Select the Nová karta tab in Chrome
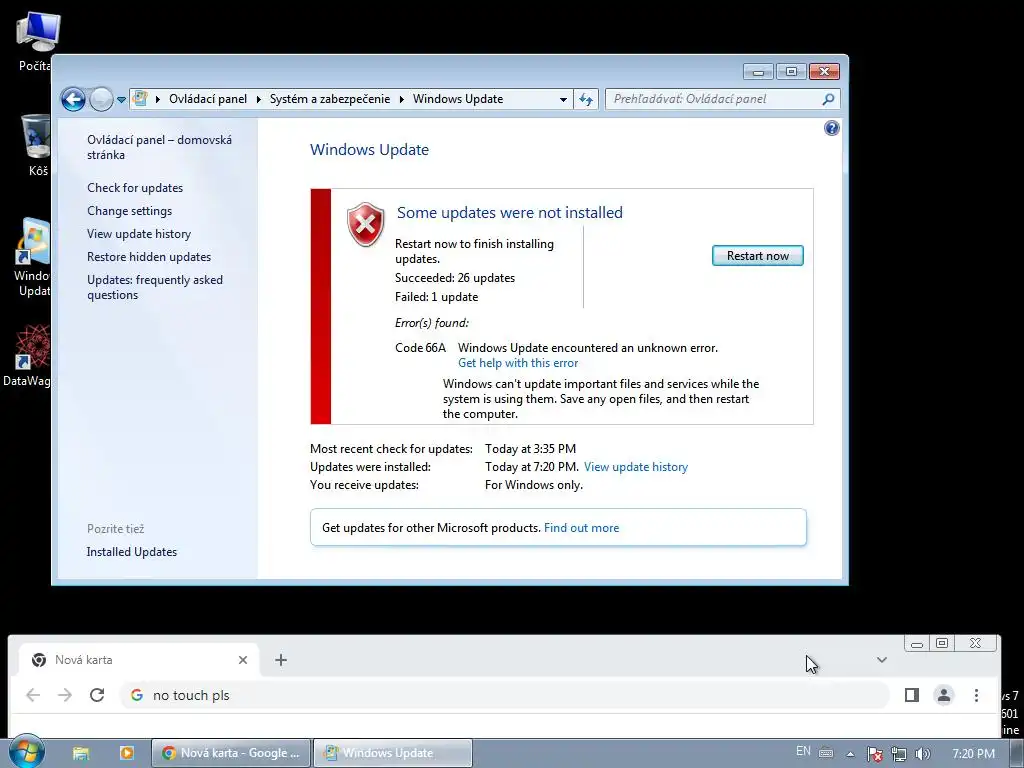This screenshot has width=1024, height=768. 138,660
